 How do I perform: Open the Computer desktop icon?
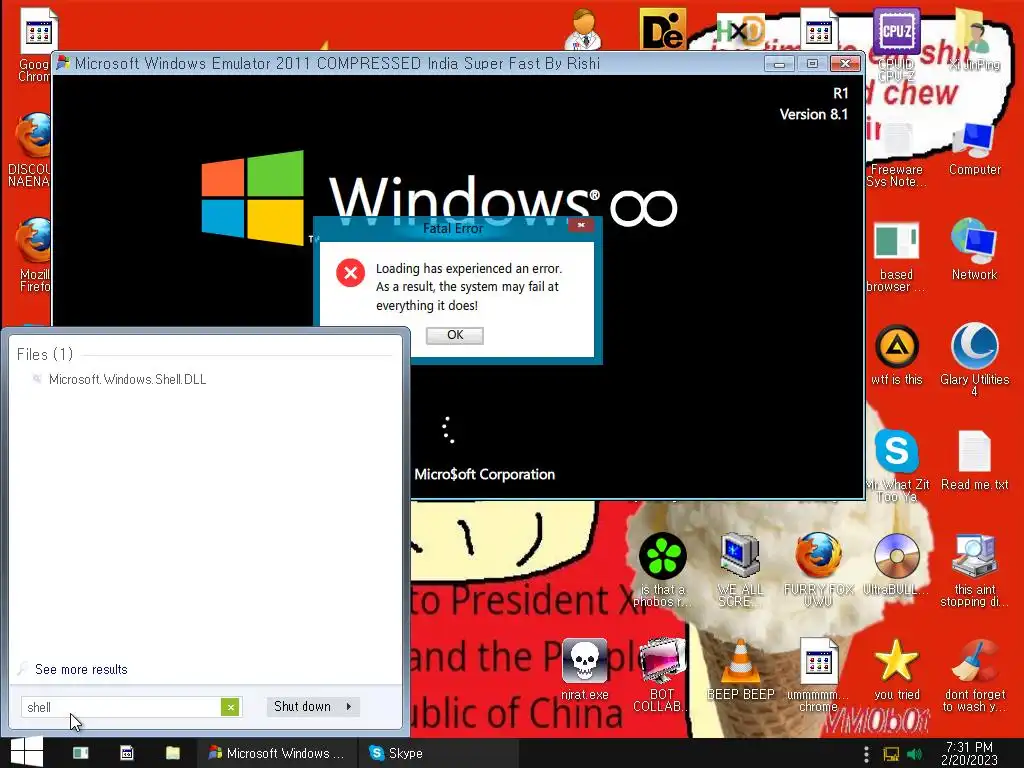974,149
